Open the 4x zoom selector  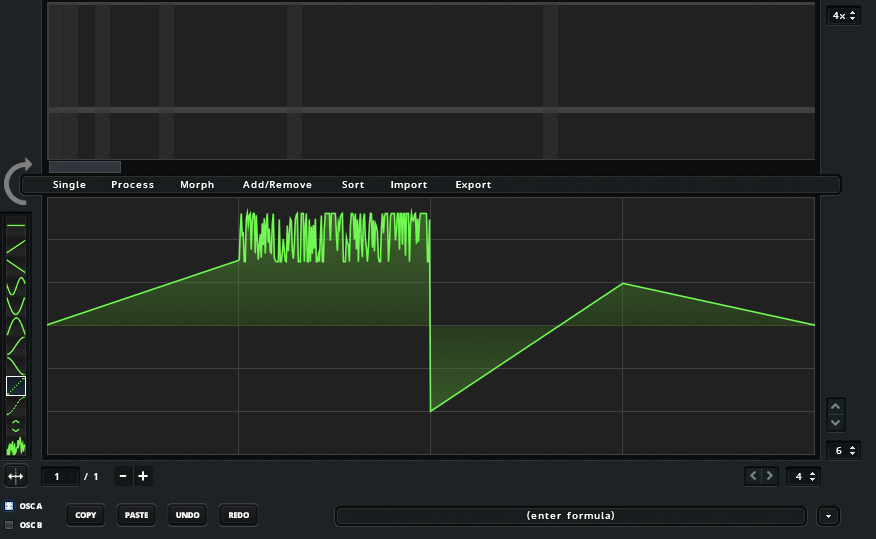coord(843,16)
